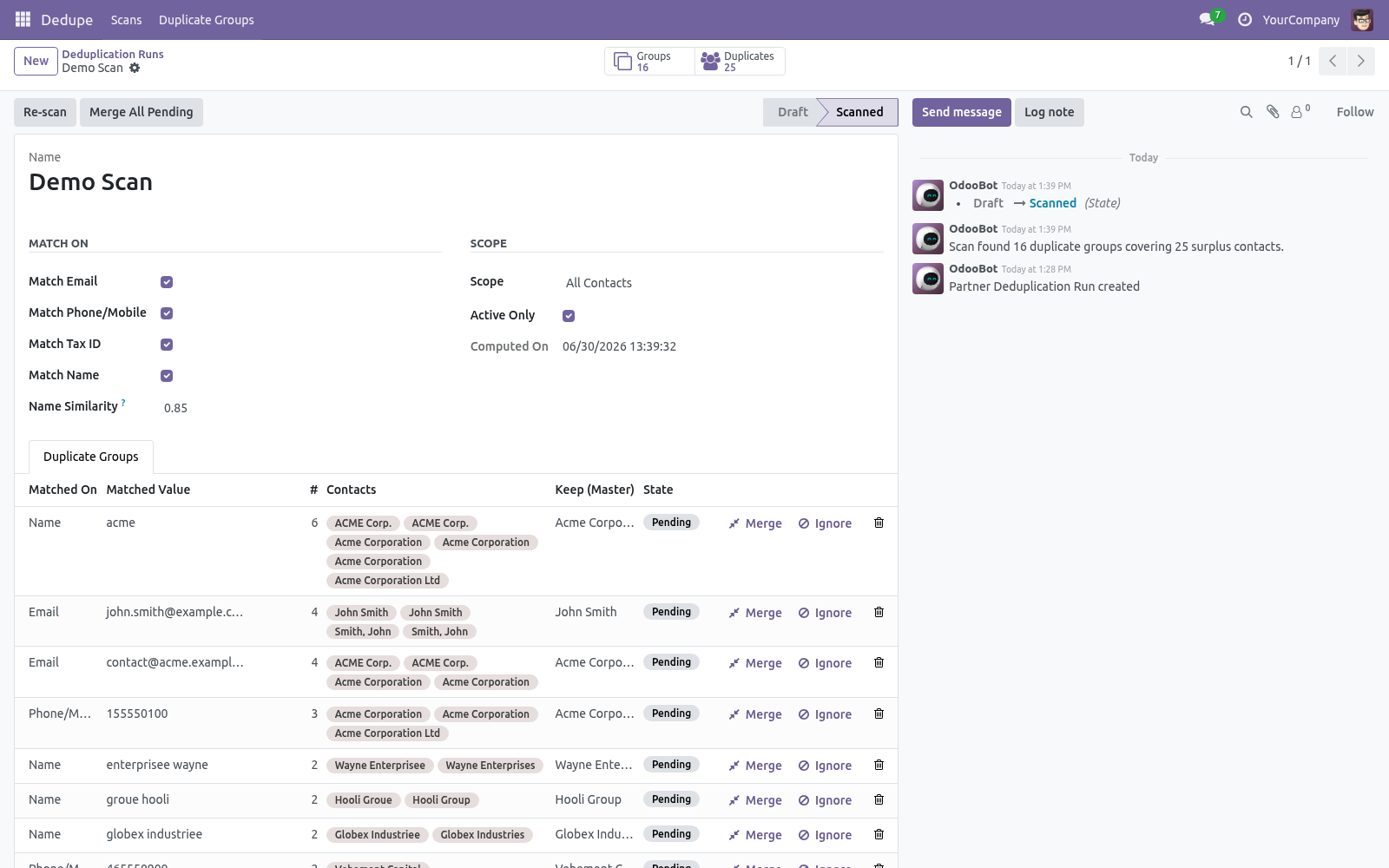
Task: Open the conversations messages icon
Action: tap(1207, 19)
